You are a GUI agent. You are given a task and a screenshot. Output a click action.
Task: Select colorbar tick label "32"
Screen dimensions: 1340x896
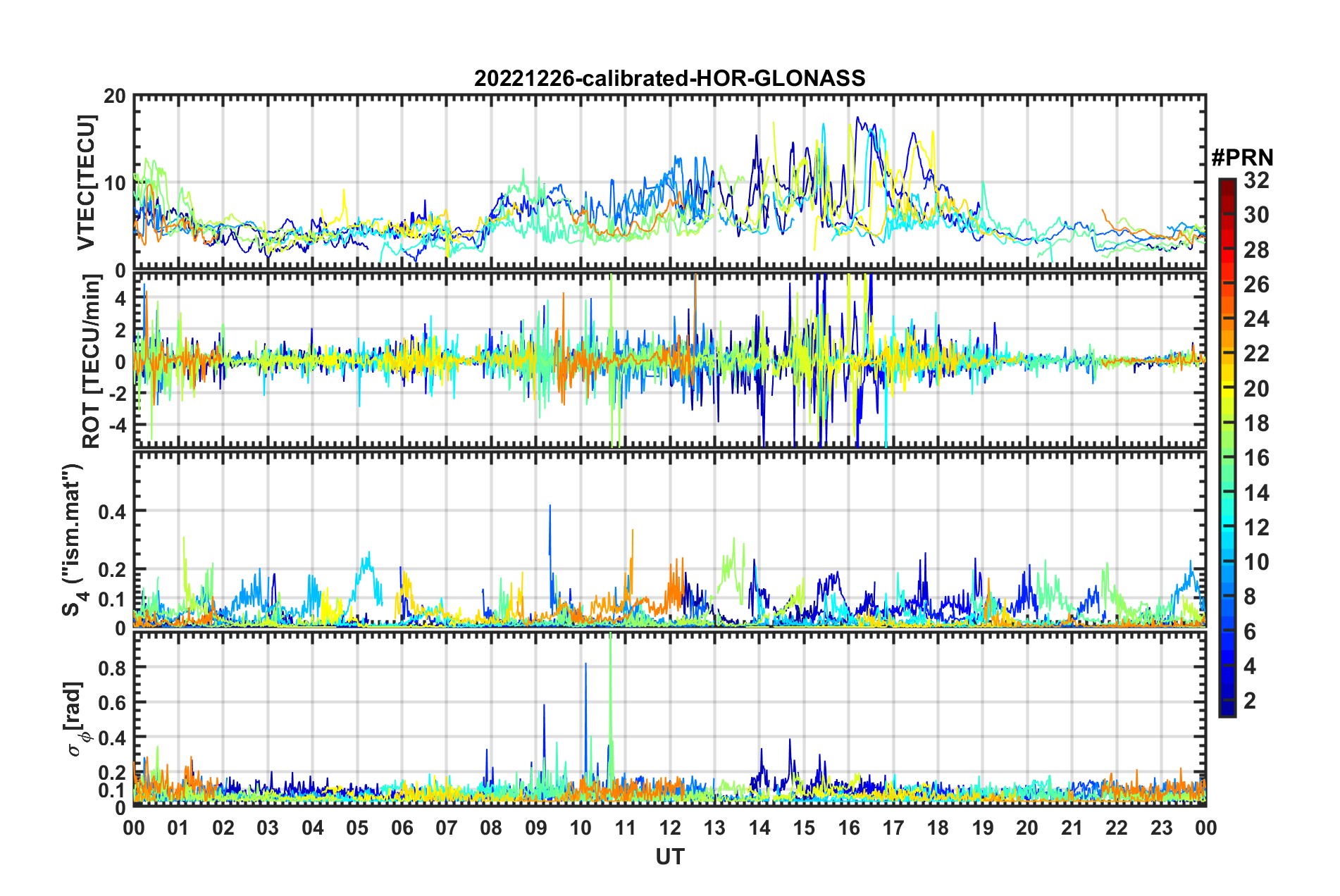pos(1257,180)
